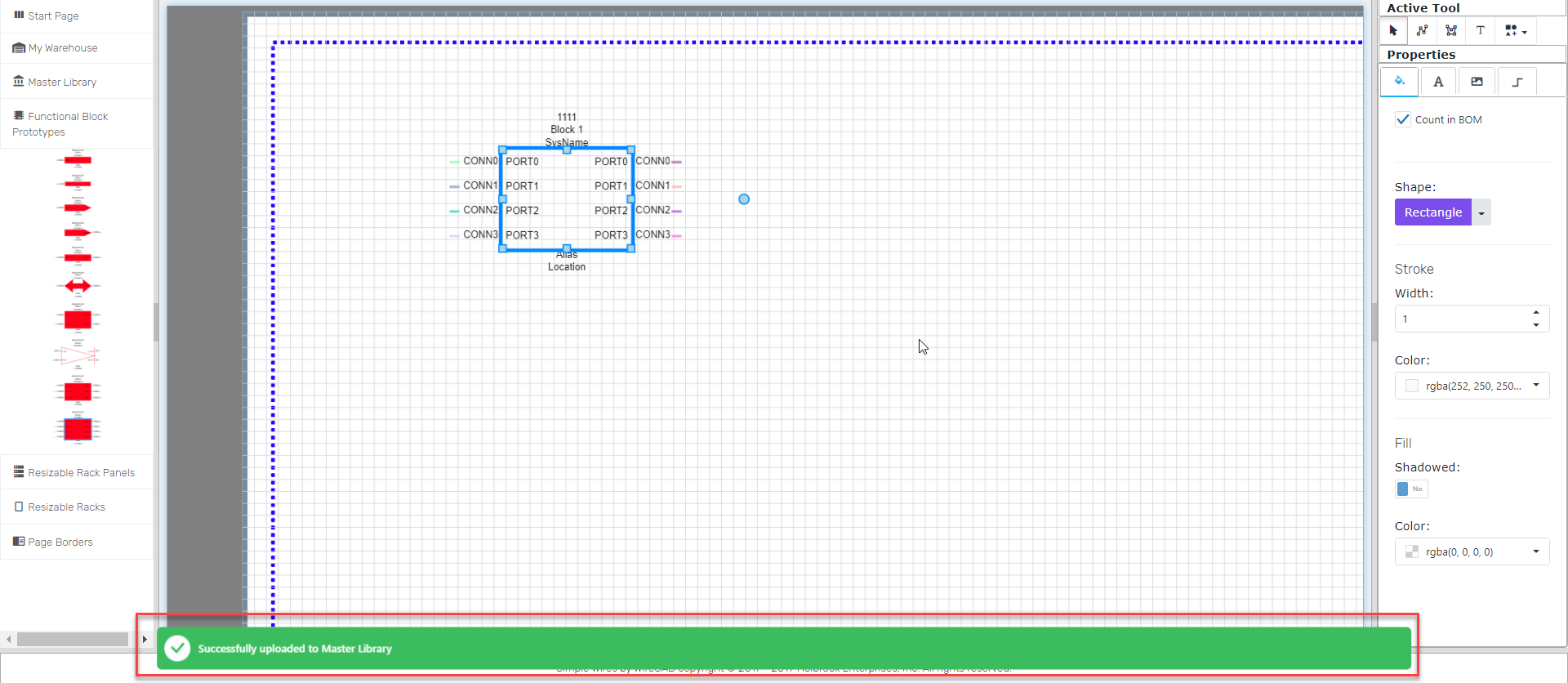Click the left CONN3 connector label
Image resolution: width=1568 pixels, height=683 pixels.
pos(480,234)
